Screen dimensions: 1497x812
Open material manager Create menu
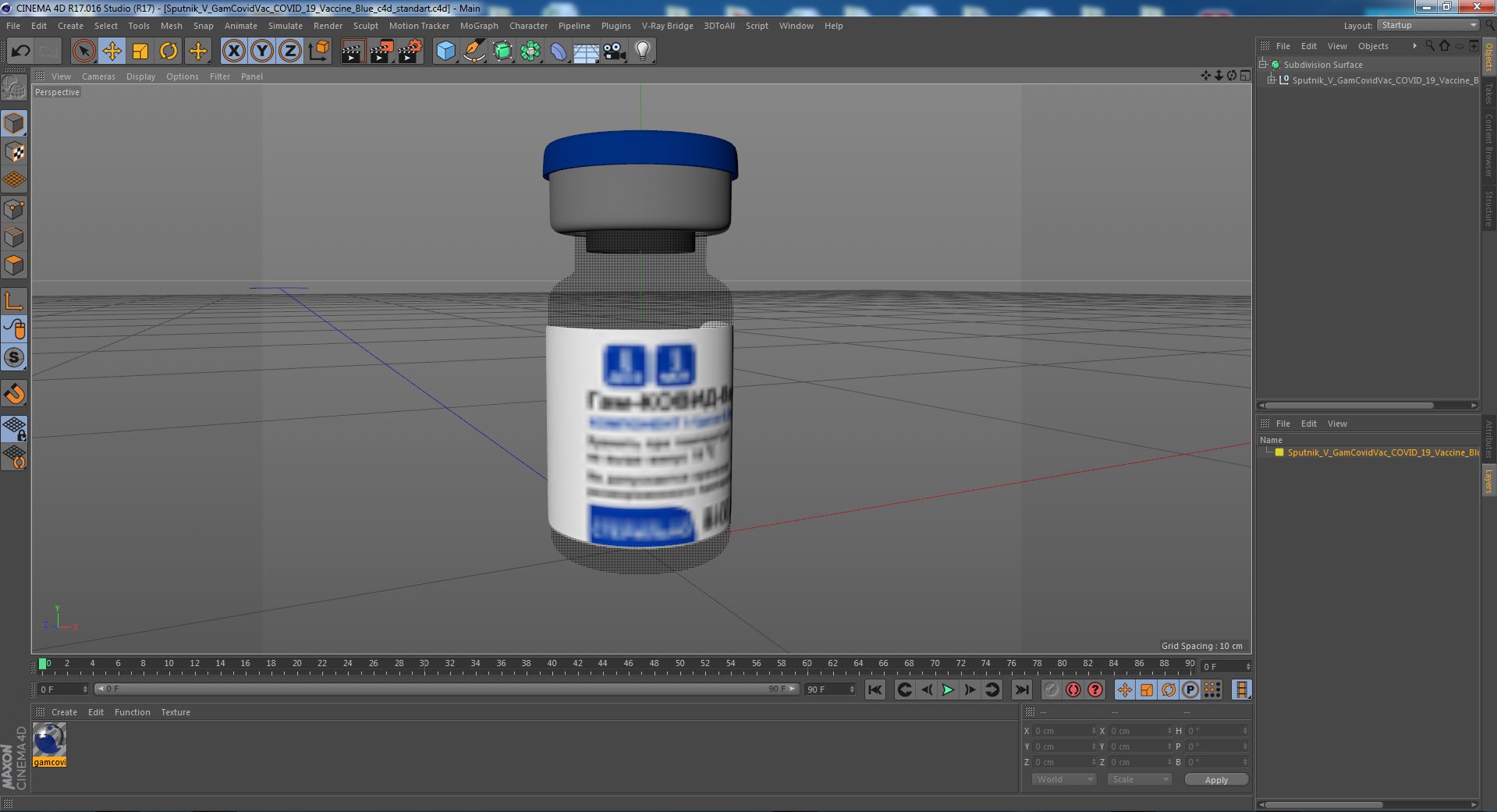point(64,712)
